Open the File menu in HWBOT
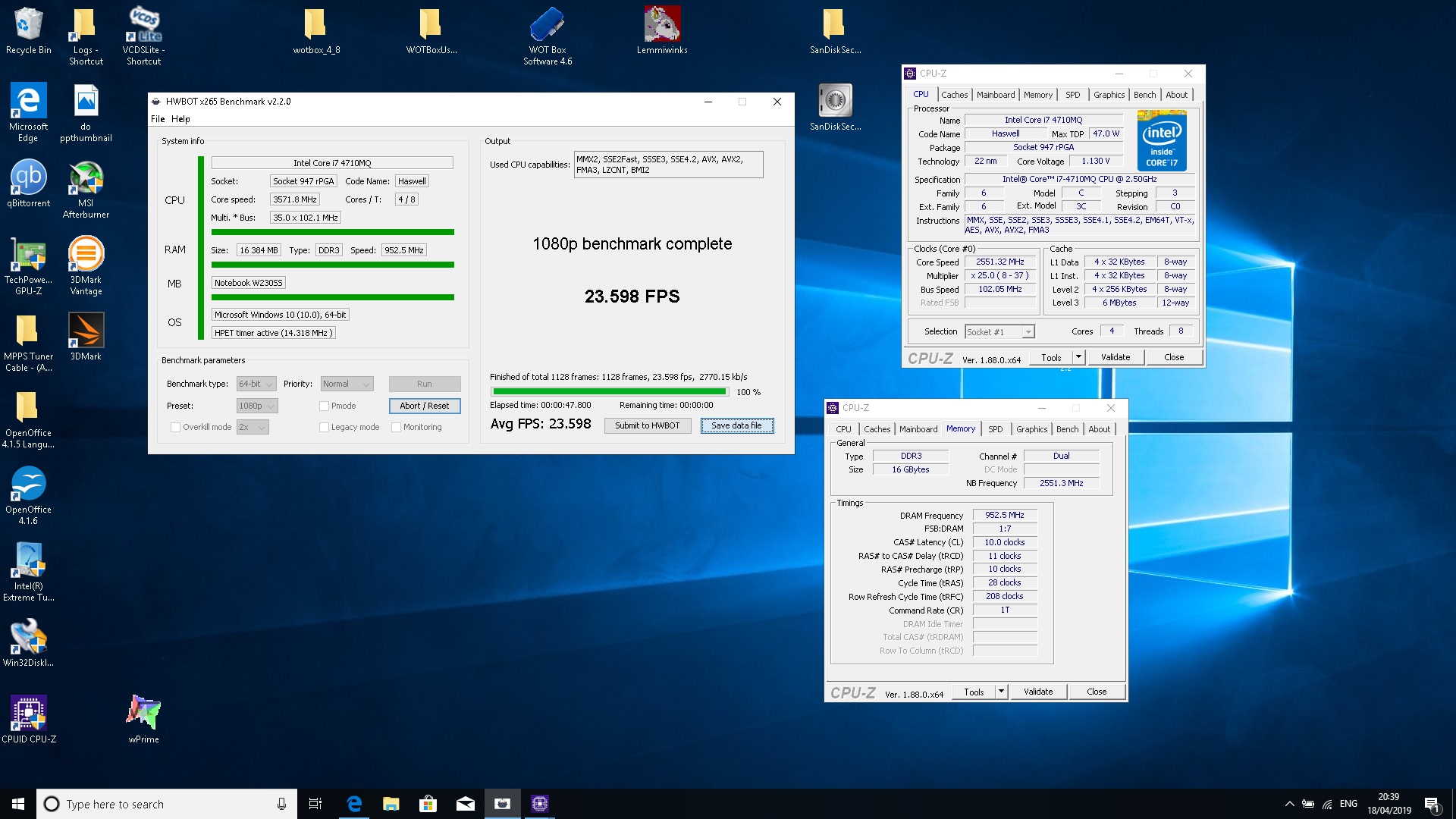The width and height of the screenshot is (1456, 819). (x=158, y=119)
